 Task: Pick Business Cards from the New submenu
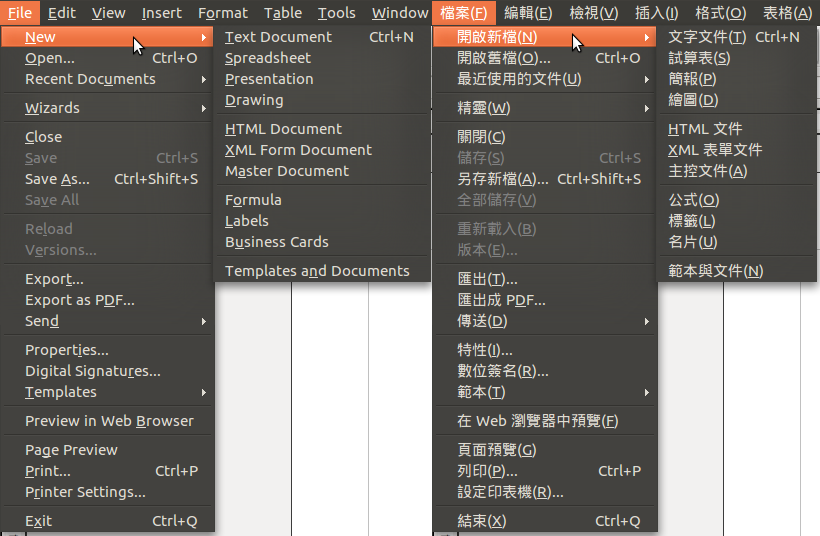click(x=276, y=242)
